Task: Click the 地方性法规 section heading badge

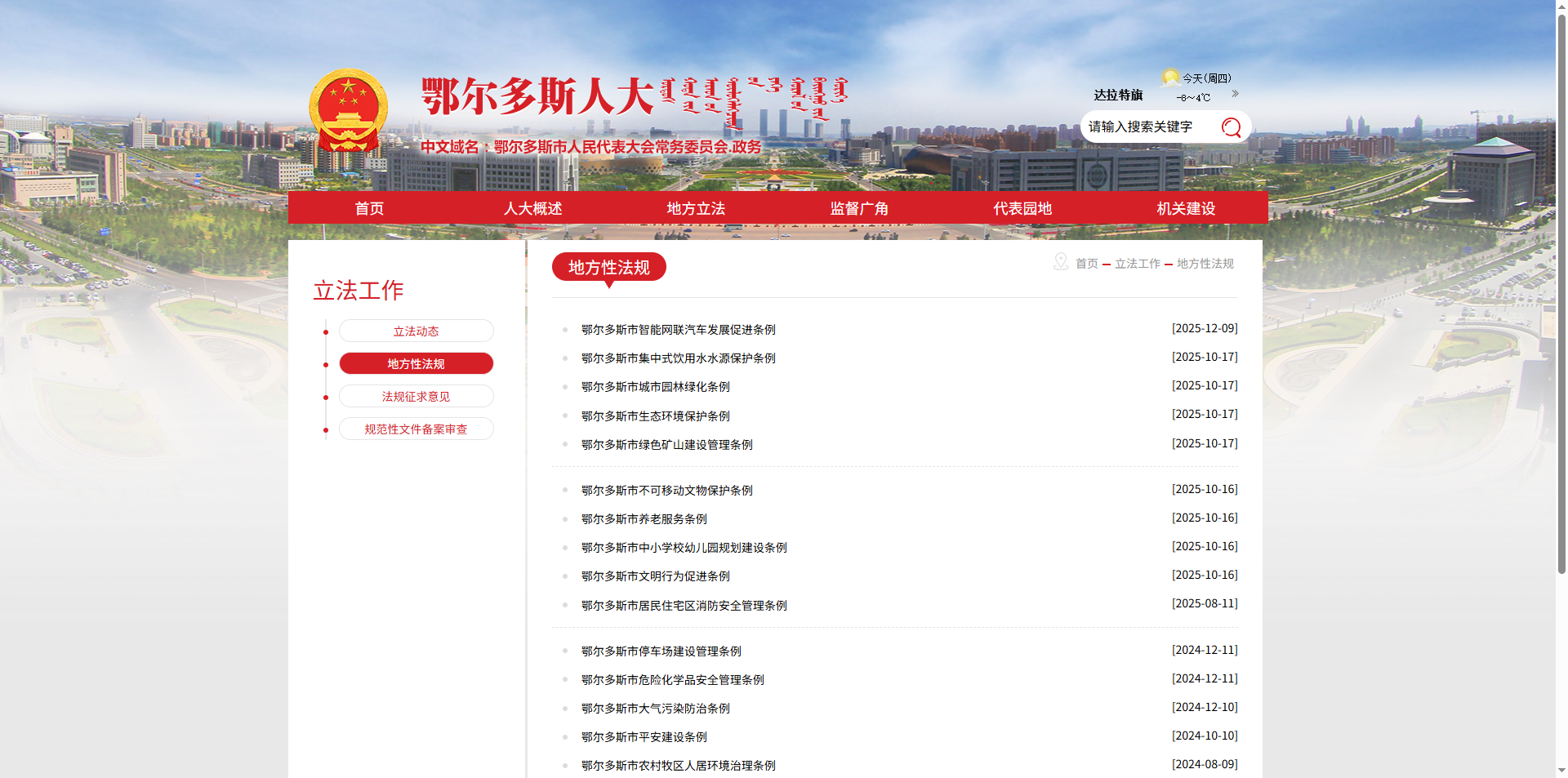Action: pos(609,267)
